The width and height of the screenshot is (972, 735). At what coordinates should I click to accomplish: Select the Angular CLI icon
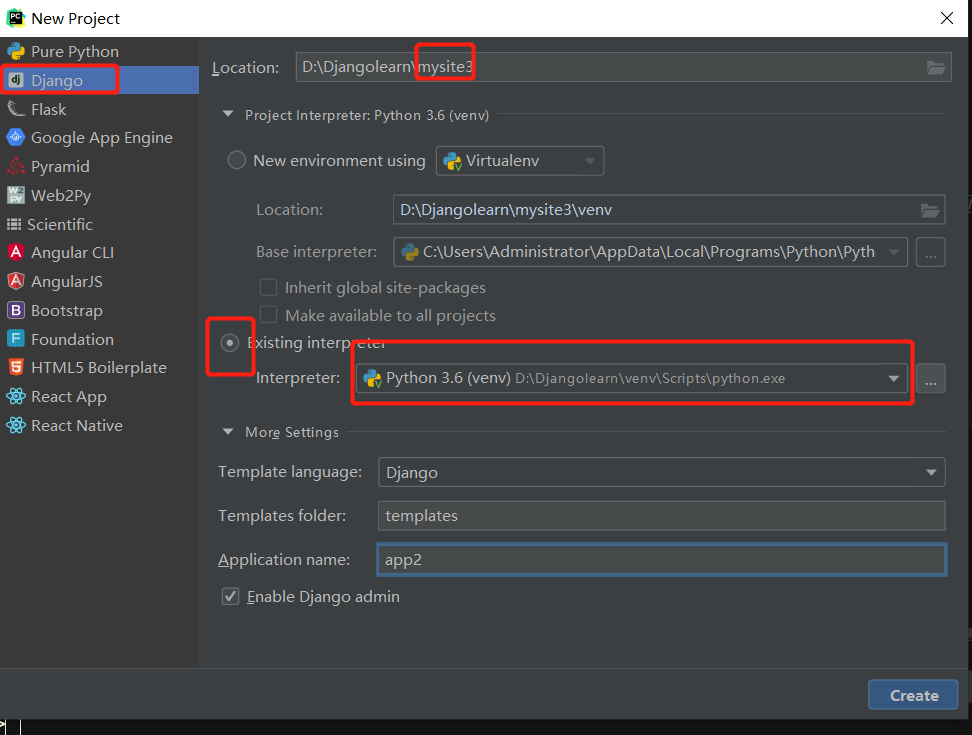(x=16, y=252)
